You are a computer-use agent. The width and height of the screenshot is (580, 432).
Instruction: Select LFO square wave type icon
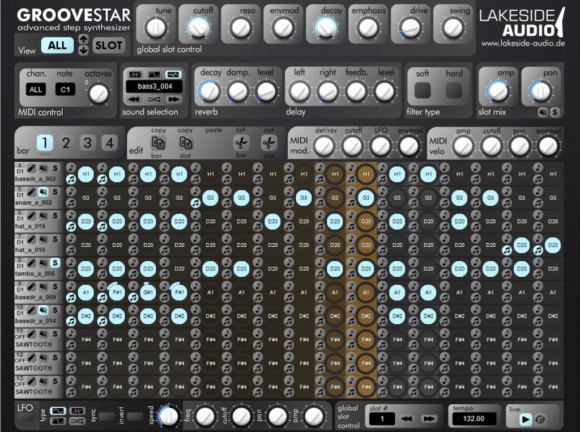(x=58, y=421)
